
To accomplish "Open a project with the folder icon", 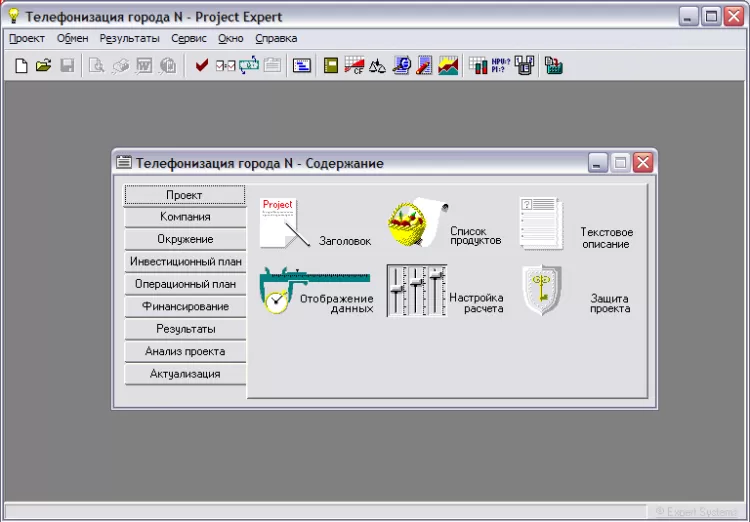I will pos(44,65).
